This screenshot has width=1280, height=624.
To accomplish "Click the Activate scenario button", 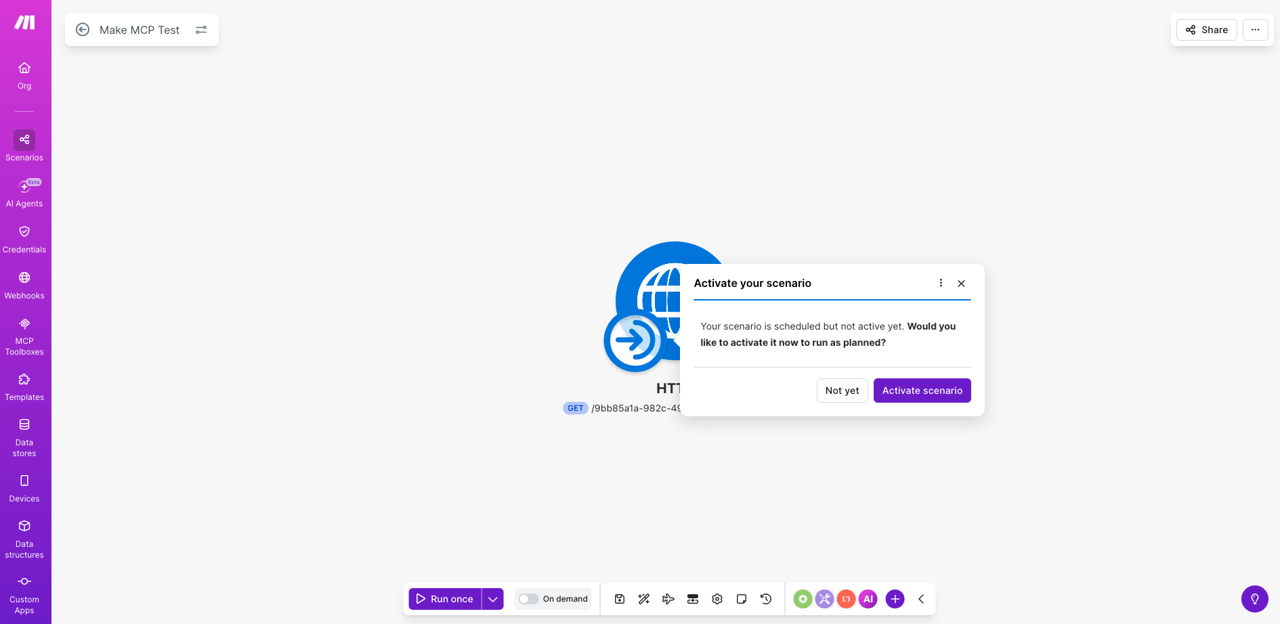I will [x=922, y=390].
